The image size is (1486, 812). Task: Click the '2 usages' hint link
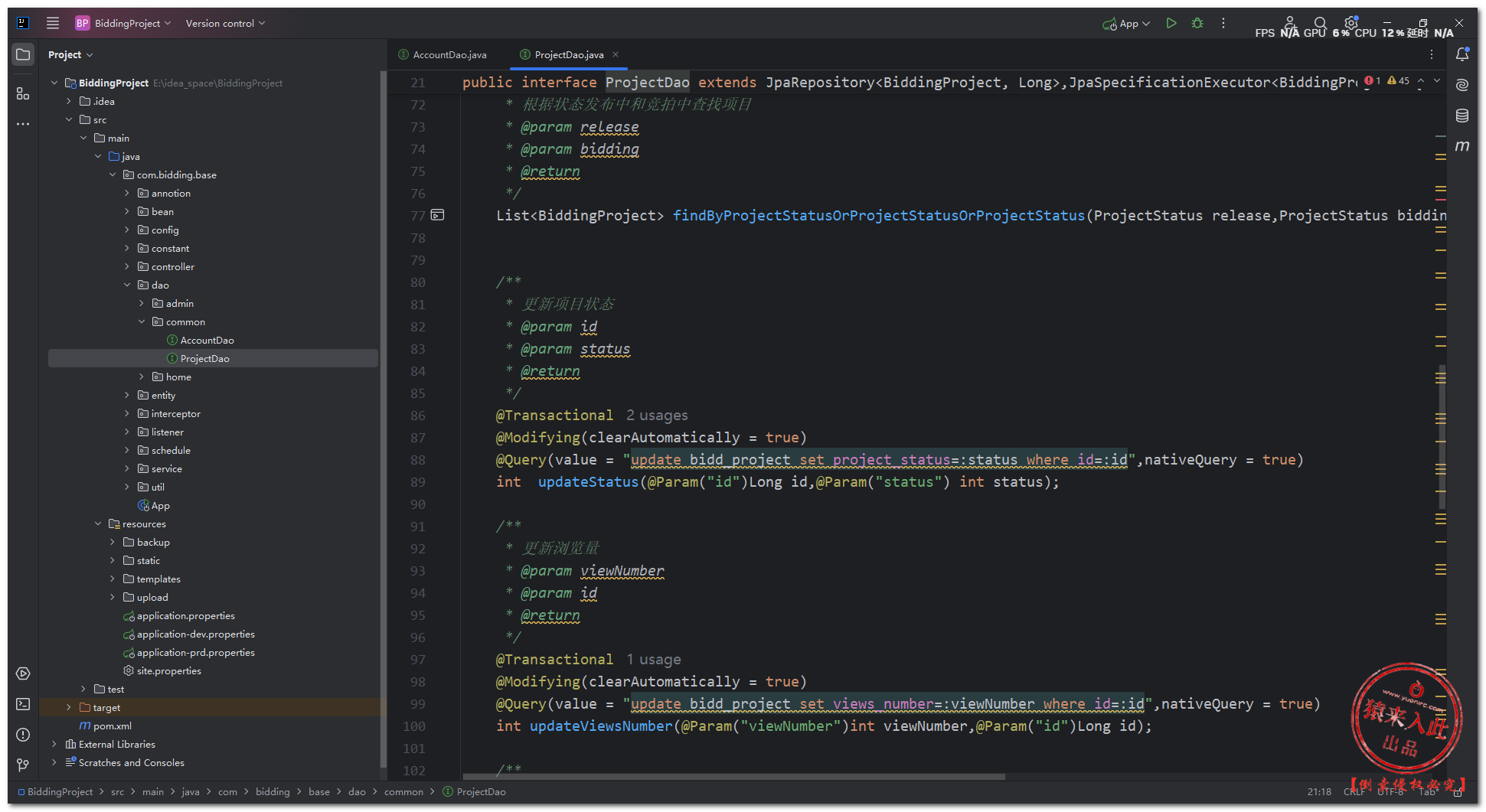click(x=657, y=416)
